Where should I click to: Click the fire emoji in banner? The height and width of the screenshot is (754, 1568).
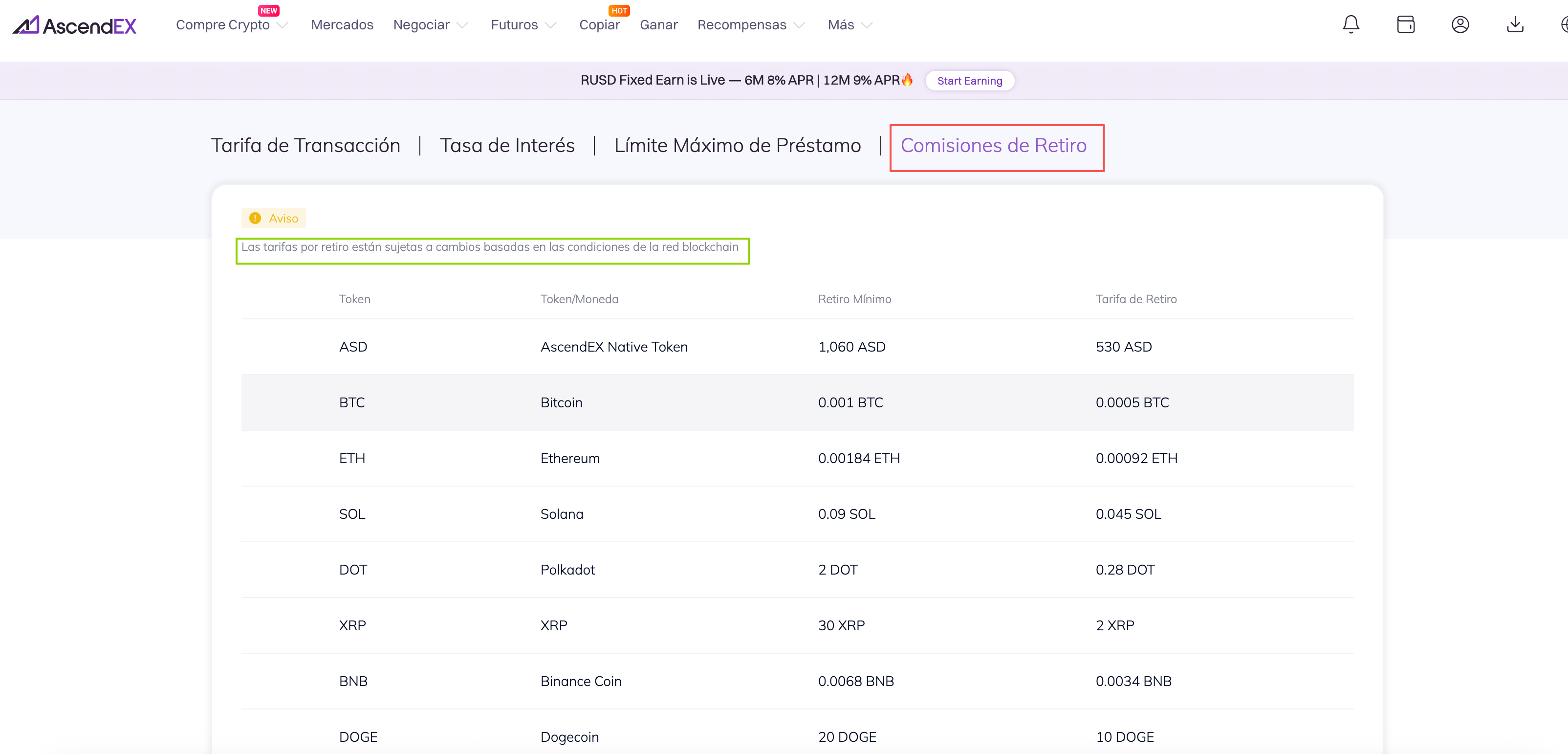tap(907, 80)
